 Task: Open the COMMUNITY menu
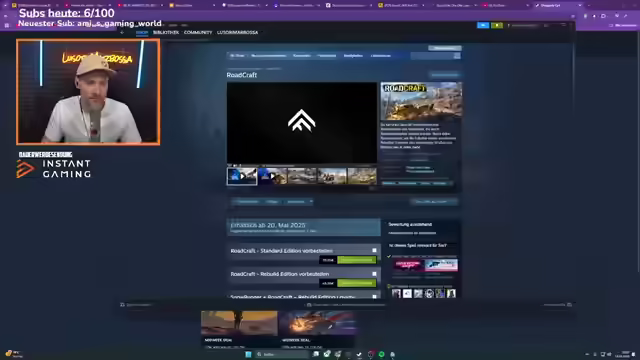[x=198, y=32]
